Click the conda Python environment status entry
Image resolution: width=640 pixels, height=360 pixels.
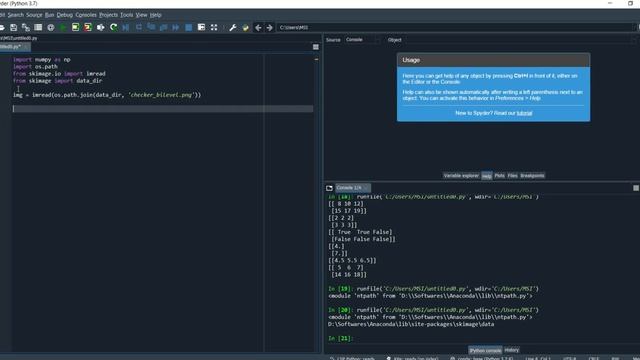(x=482, y=358)
